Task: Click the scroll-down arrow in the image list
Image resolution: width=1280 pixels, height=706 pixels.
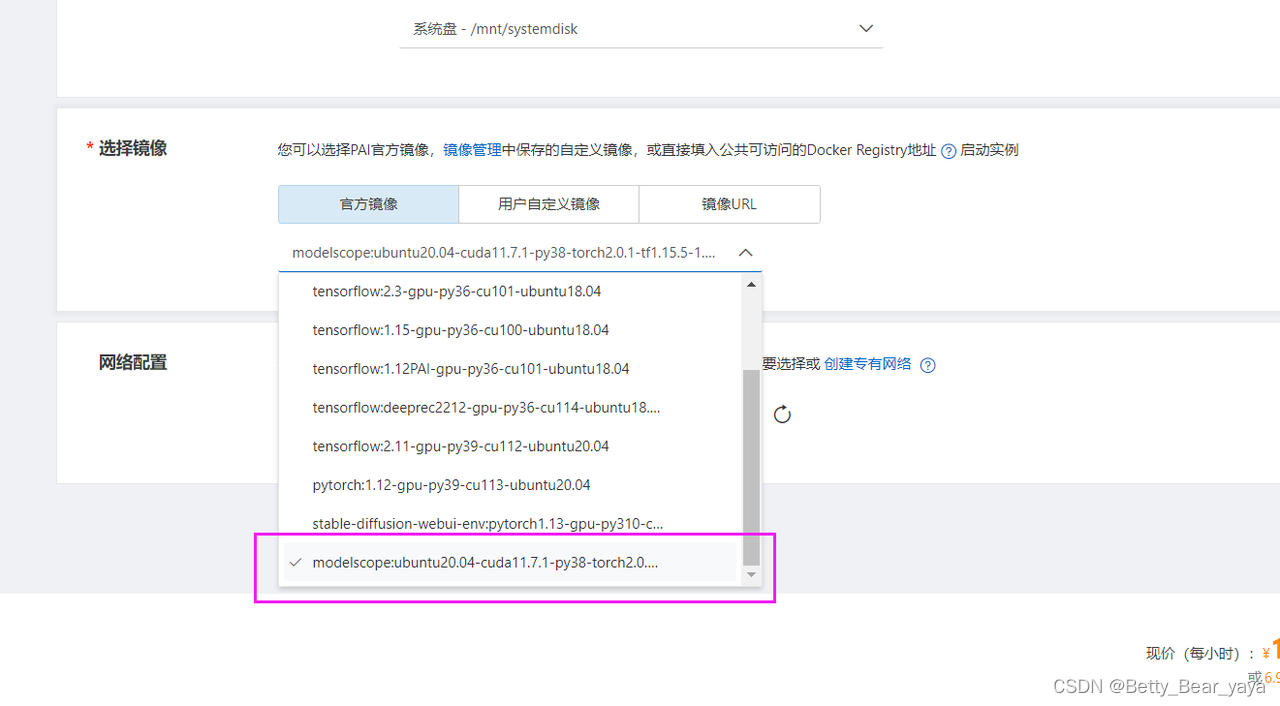Action: coord(751,575)
